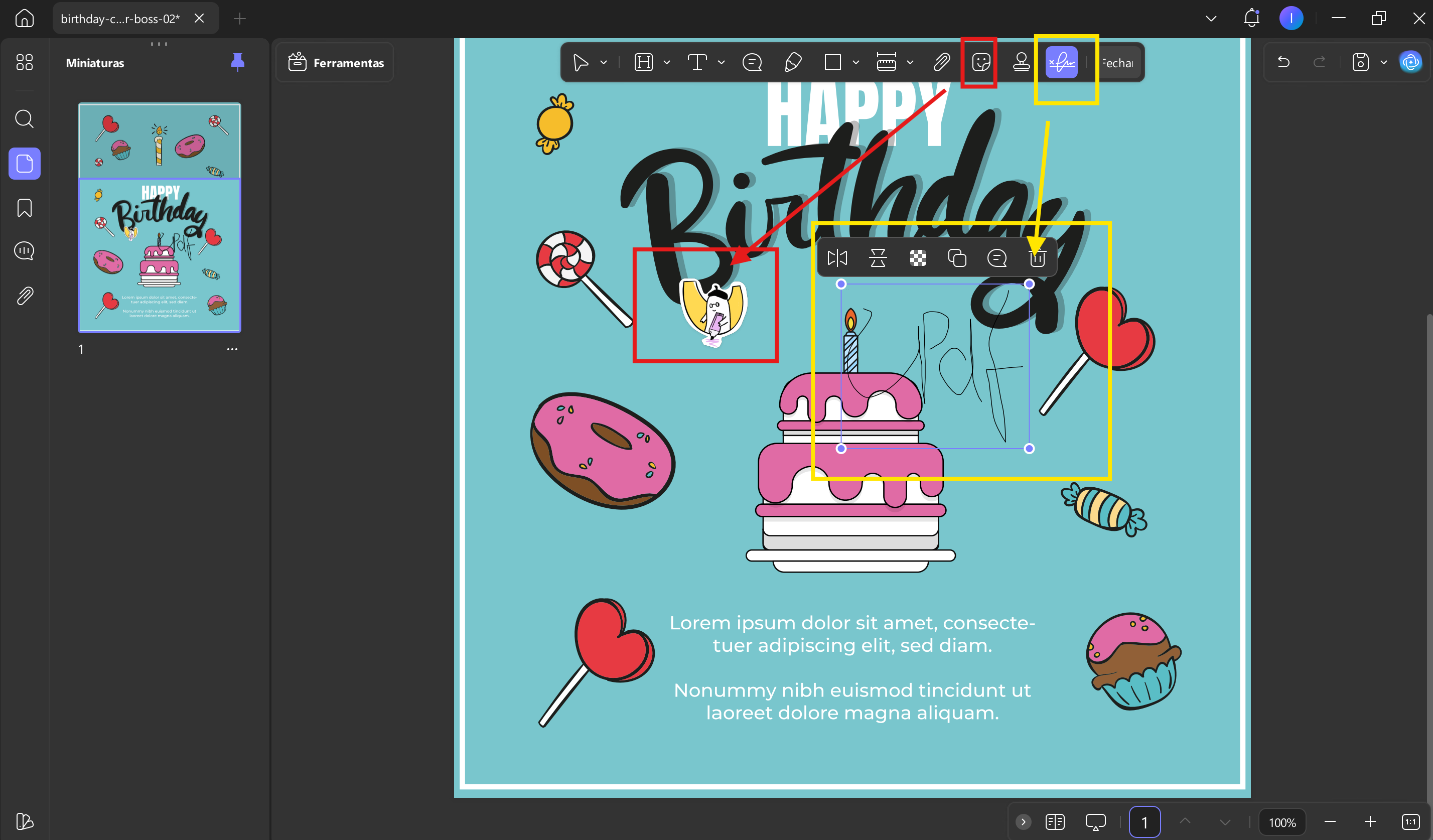
Task: Open the search panel in left sidebar
Action: [25, 119]
